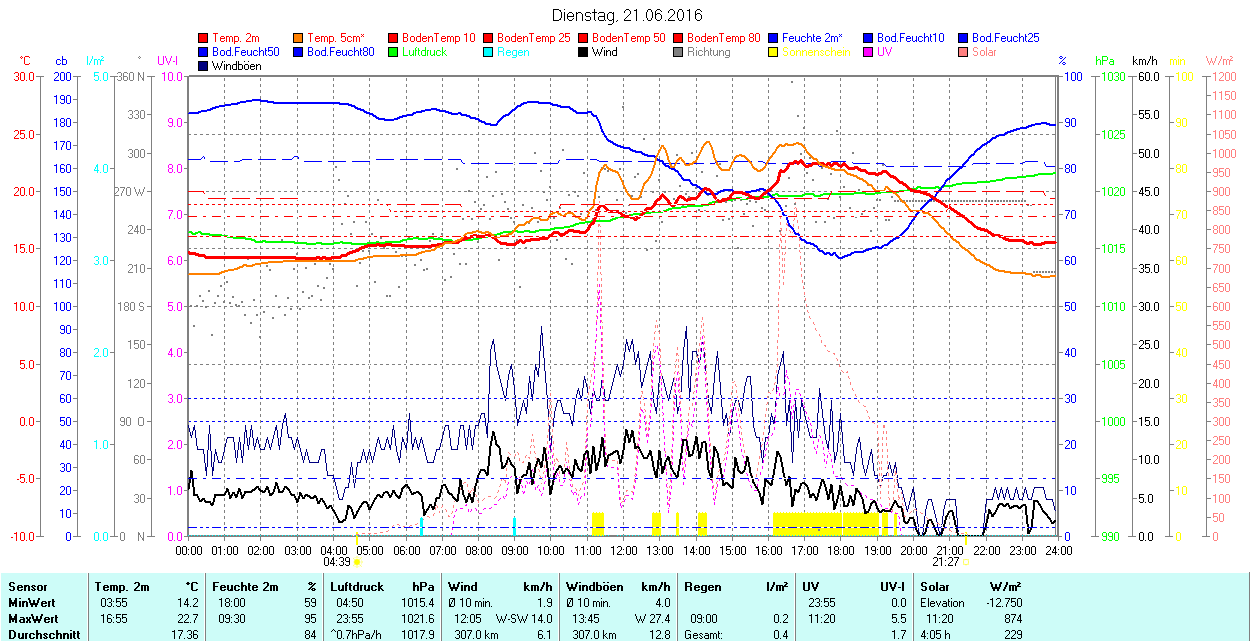Image resolution: width=1250 pixels, height=641 pixels.
Task: Click the pressure trend ^0.7hPa/h
Action: tap(356, 634)
